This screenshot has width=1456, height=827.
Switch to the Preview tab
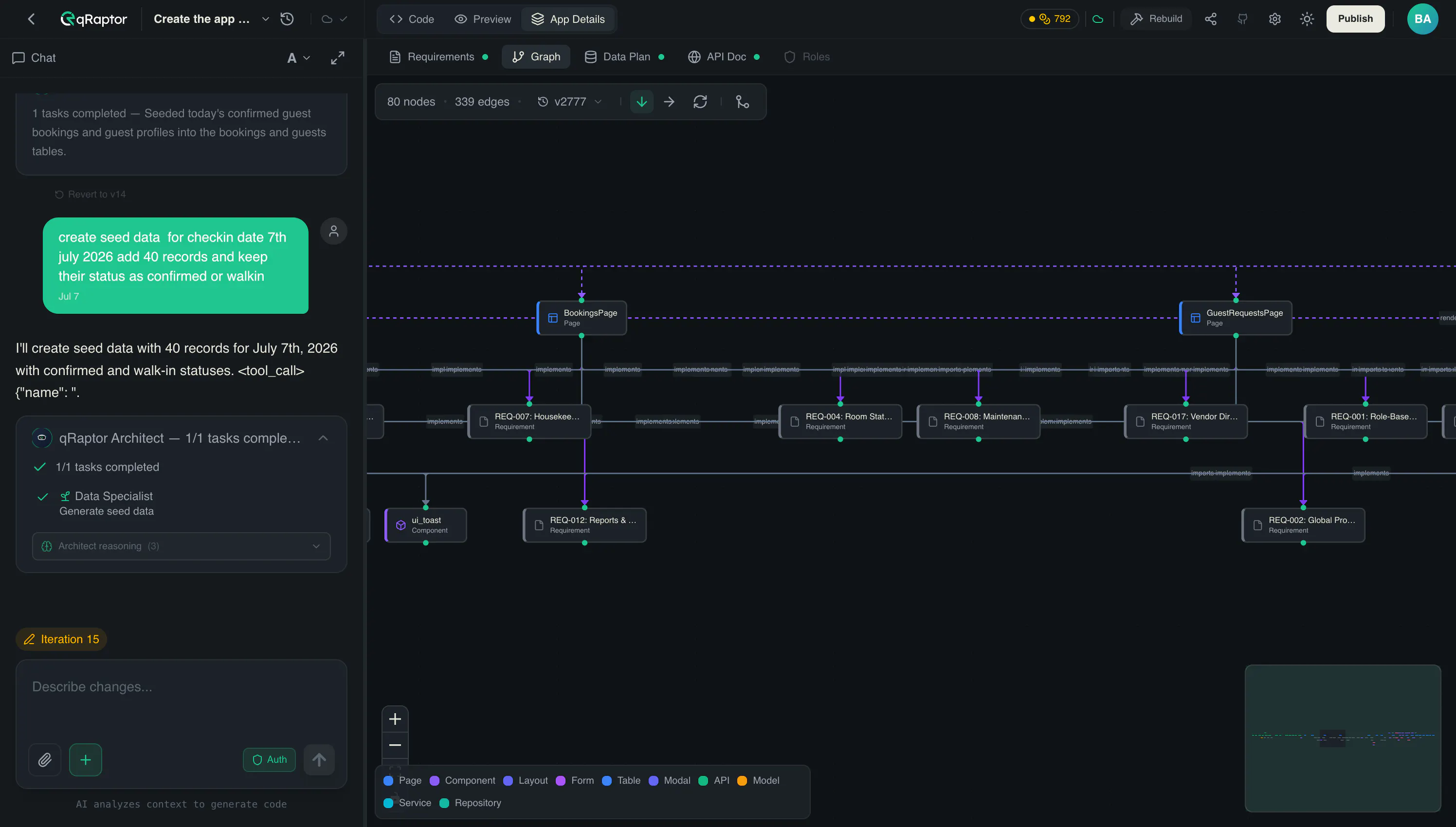(483, 19)
